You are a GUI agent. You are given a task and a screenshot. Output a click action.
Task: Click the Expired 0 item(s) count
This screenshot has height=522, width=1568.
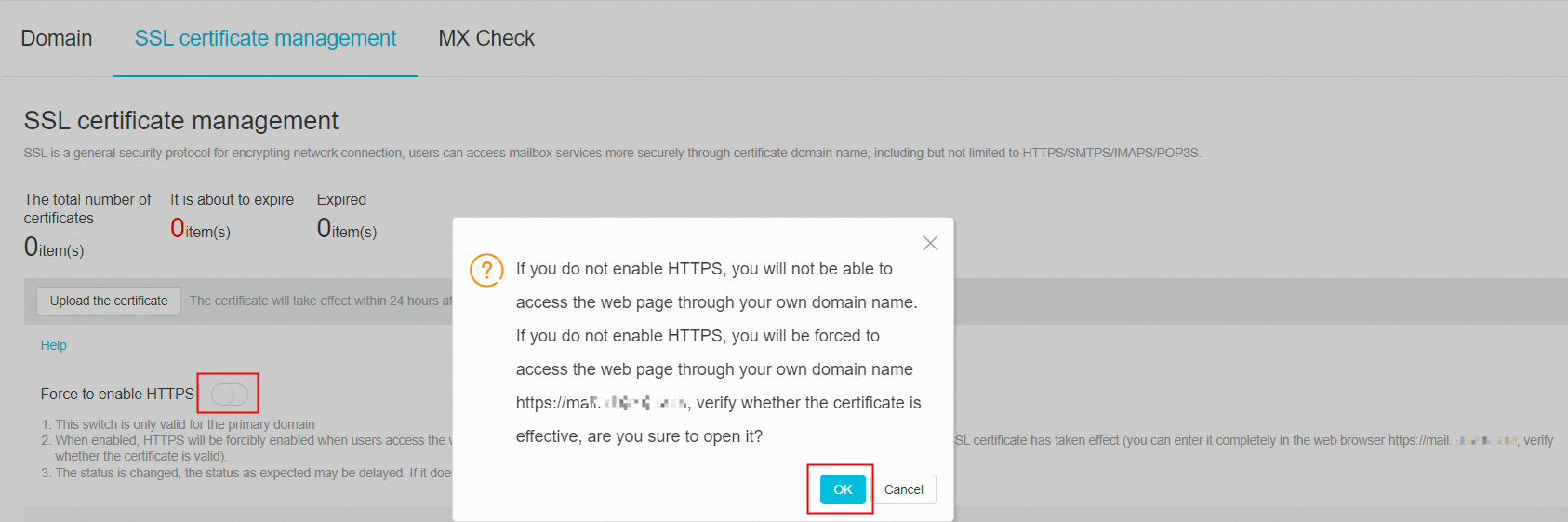pos(346,229)
